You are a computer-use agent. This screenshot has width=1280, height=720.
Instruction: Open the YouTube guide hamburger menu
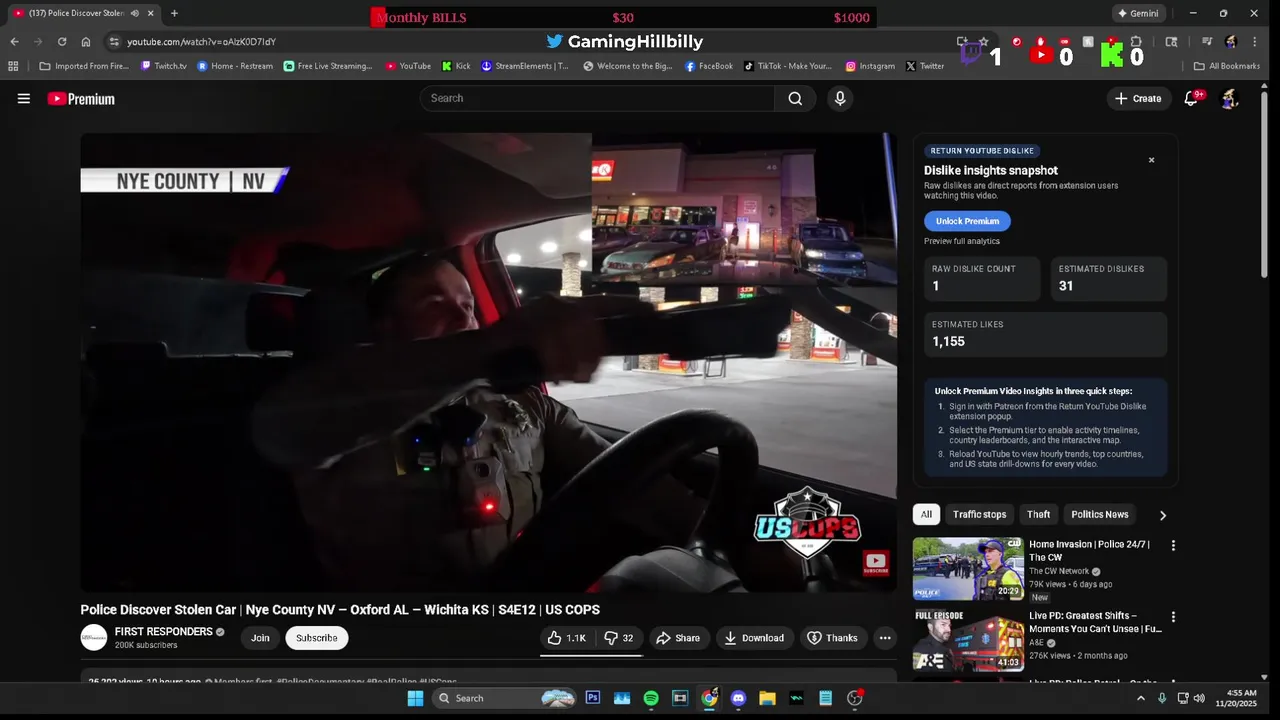pyautogui.click(x=24, y=98)
